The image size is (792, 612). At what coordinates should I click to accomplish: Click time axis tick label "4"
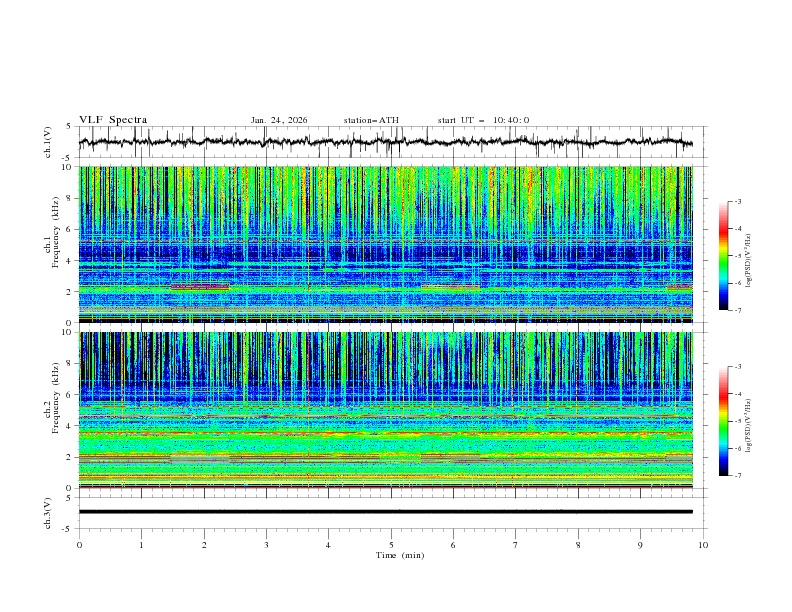329,545
